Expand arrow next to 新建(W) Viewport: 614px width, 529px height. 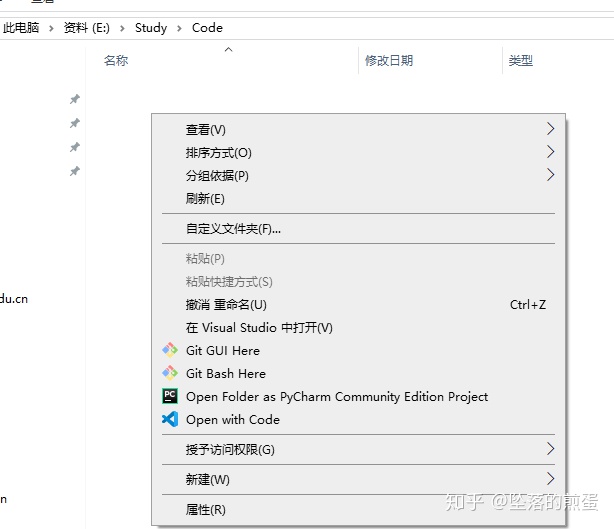(551, 478)
